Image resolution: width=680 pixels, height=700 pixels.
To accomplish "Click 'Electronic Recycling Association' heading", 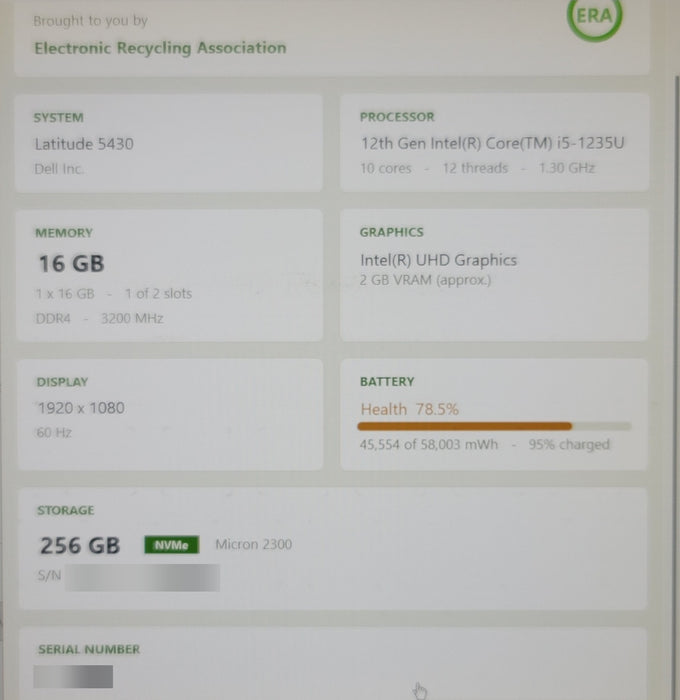I will tap(160, 48).
